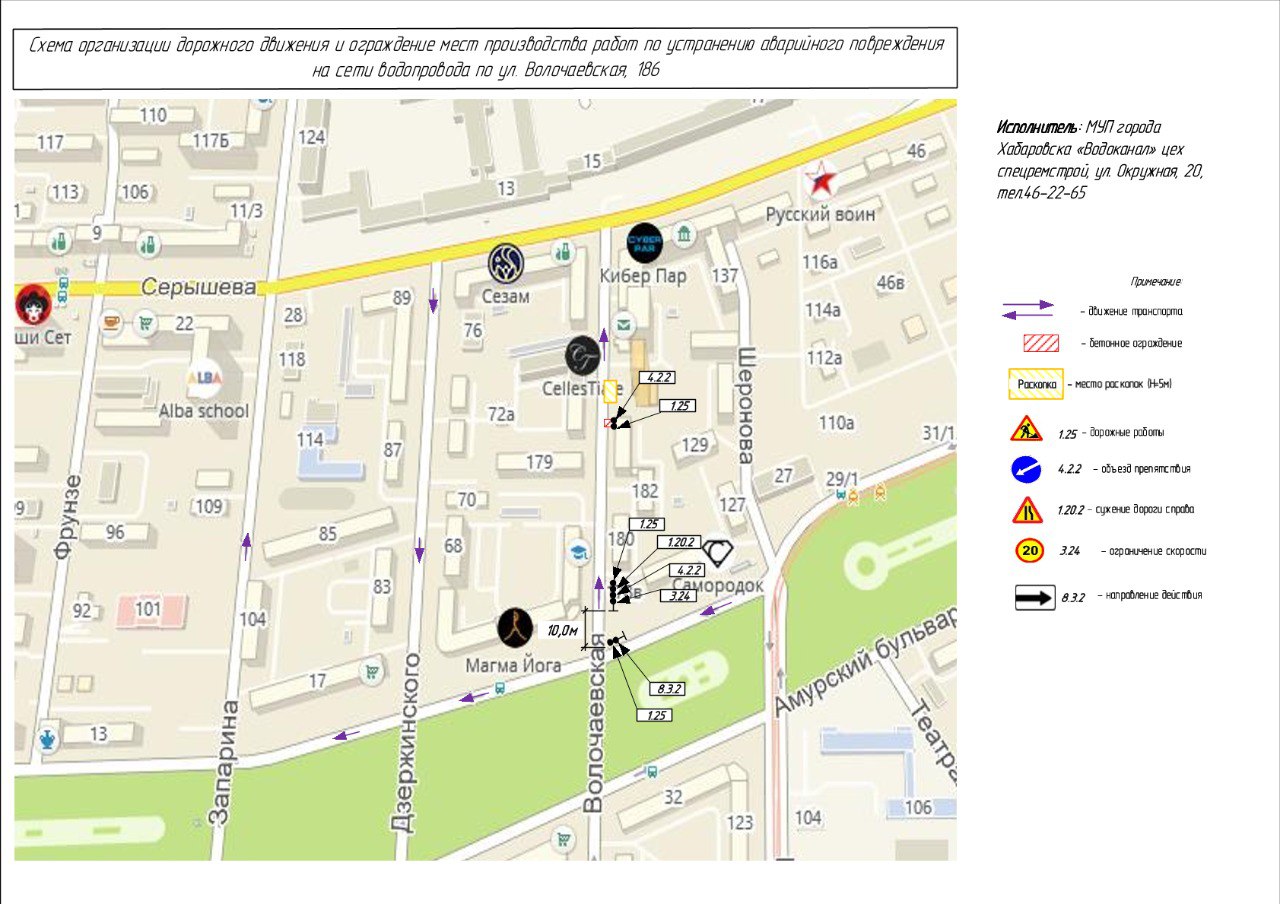Click the yellow Раскопка legend box

[1035, 385]
